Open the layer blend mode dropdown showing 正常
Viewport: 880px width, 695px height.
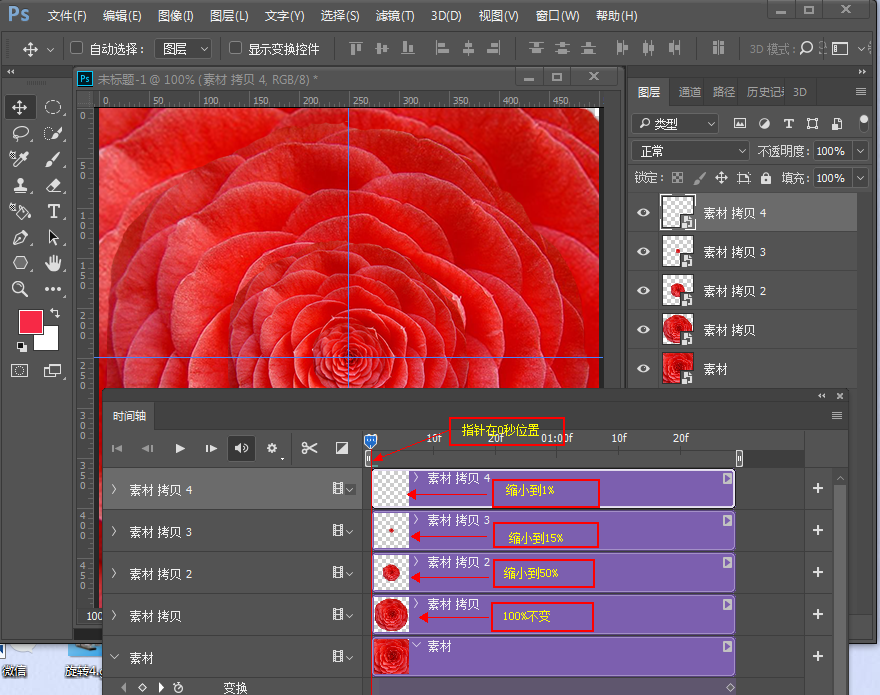point(690,151)
